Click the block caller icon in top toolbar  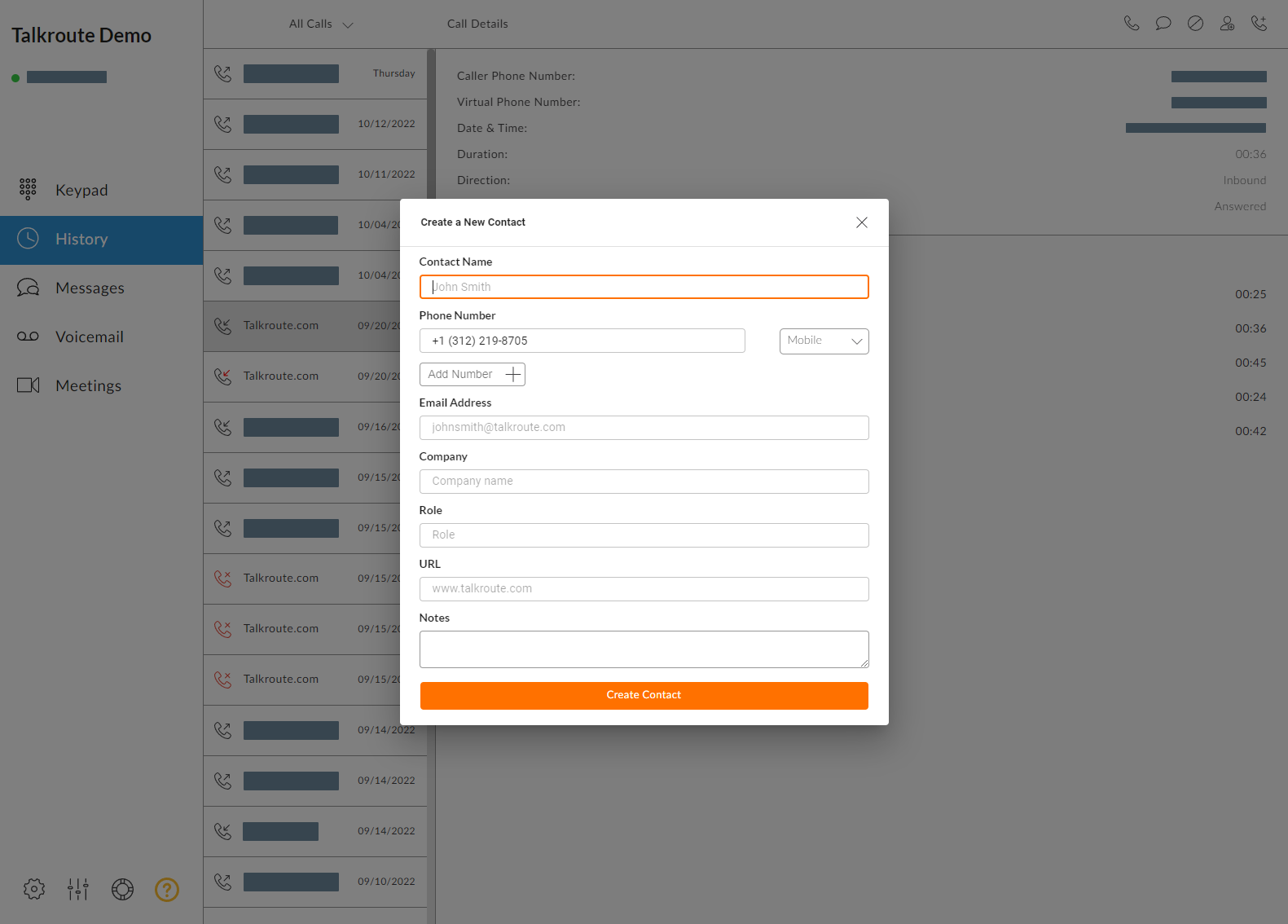coord(1195,24)
